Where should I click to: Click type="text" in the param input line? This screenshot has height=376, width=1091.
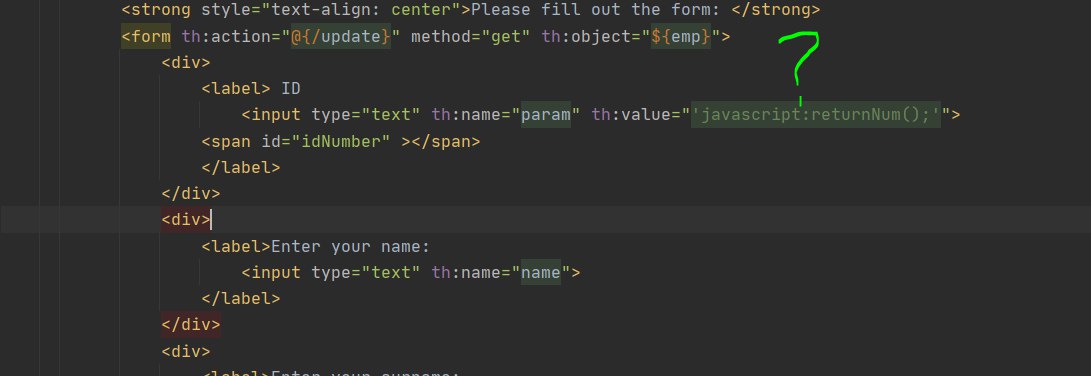(x=366, y=115)
